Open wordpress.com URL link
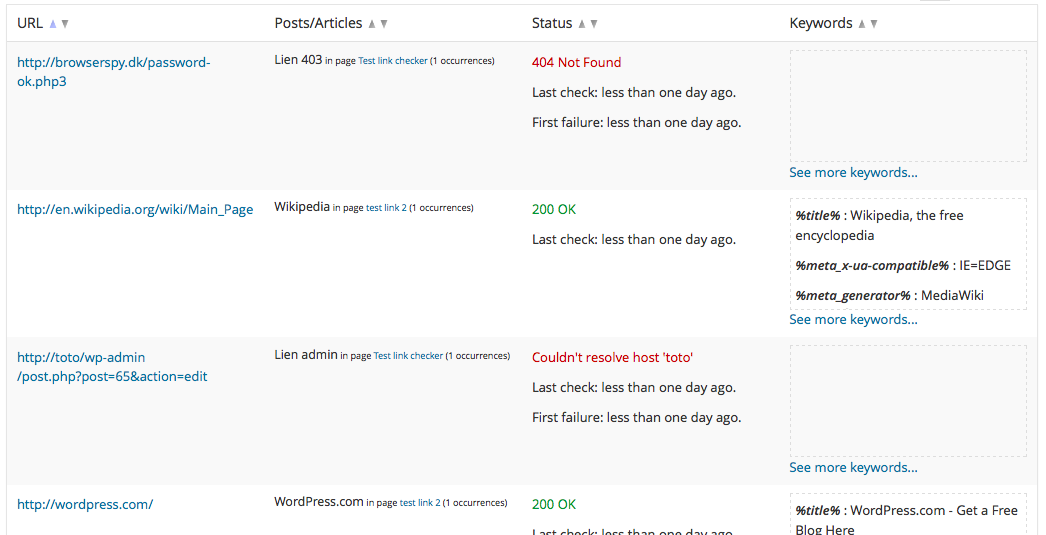Viewport: 1046px width, 535px height. [85, 504]
